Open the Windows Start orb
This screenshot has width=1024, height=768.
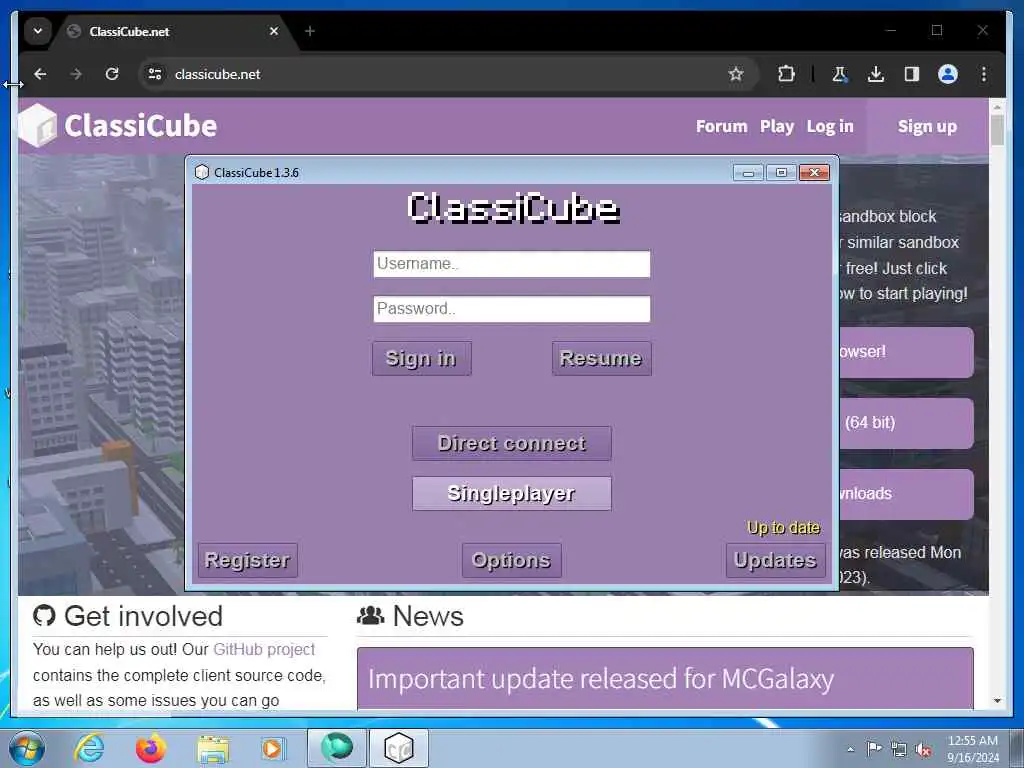point(27,748)
